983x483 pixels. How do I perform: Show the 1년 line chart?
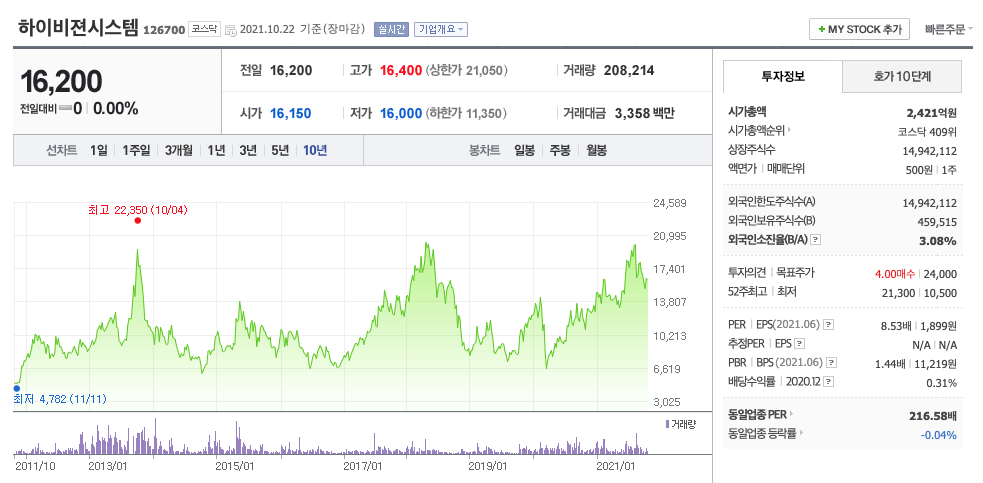[x=216, y=151]
